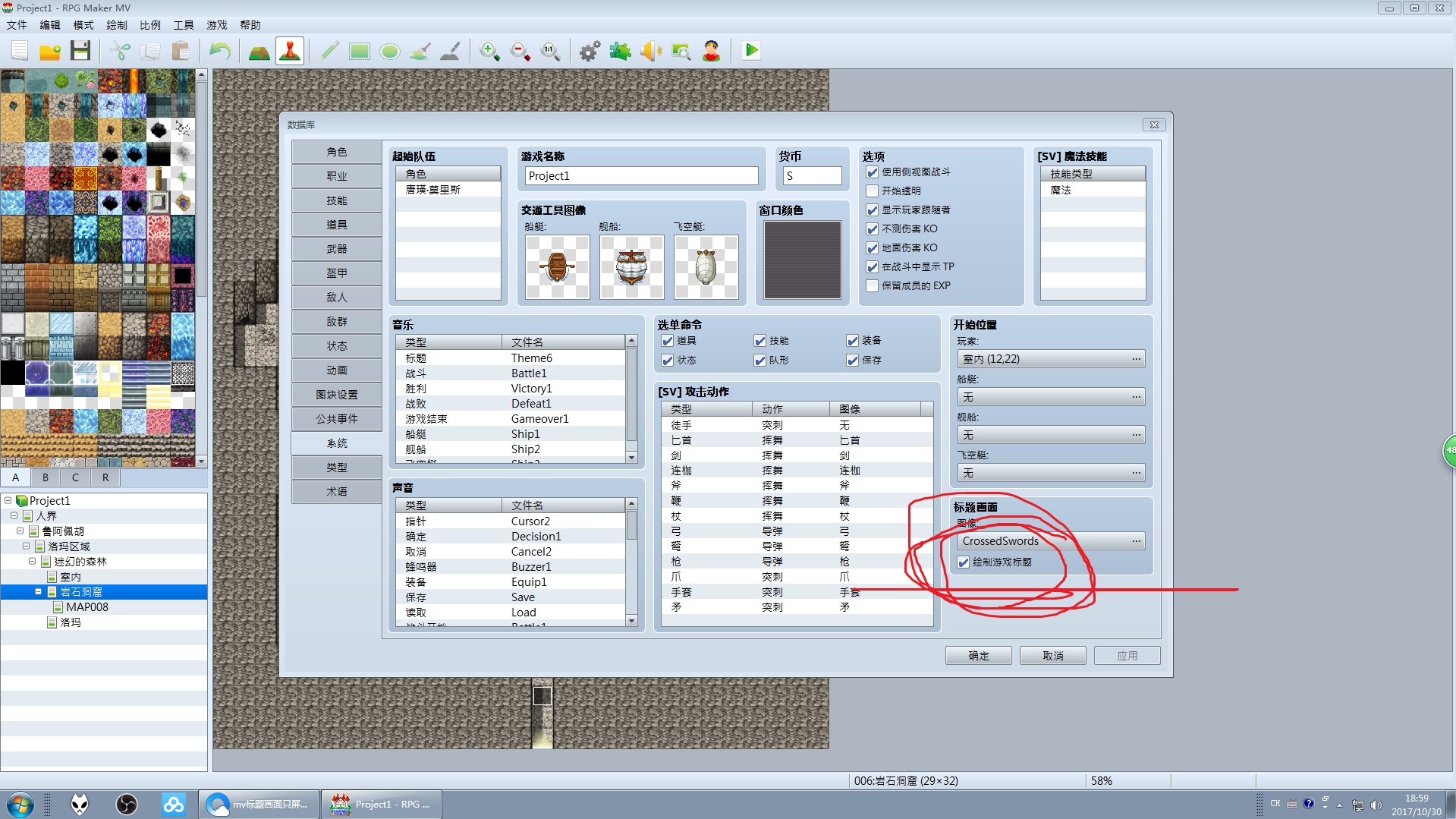
Task: Select tileset tab B
Action: [x=46, y=477]
